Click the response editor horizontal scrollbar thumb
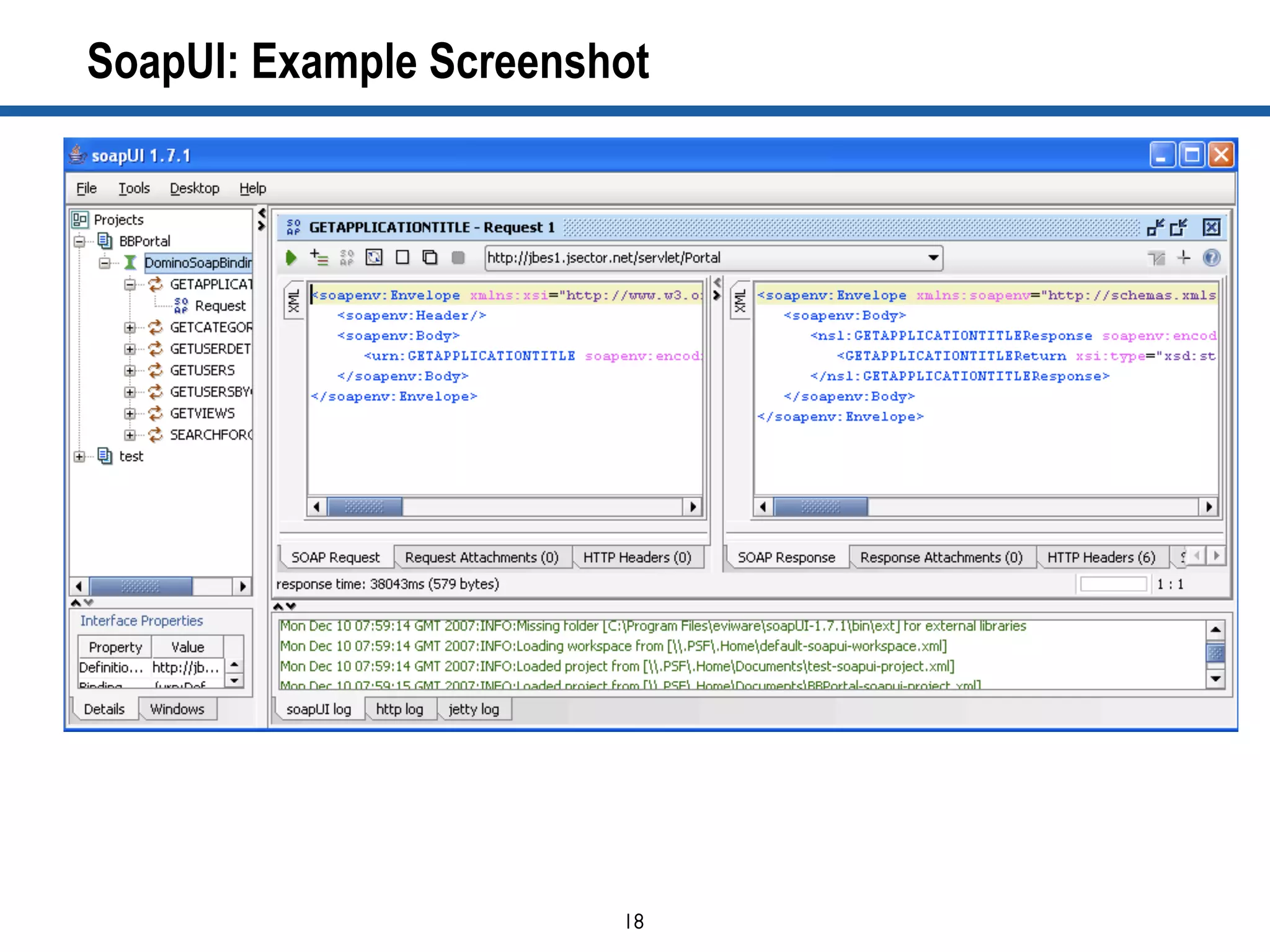The width and height of the screenshot is (1270, 952). tap(820, 507)
